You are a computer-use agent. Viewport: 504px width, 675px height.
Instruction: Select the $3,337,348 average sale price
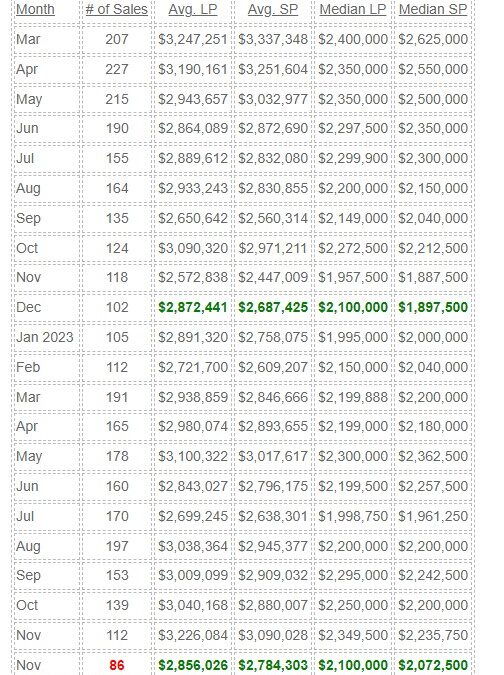point(273,39)
